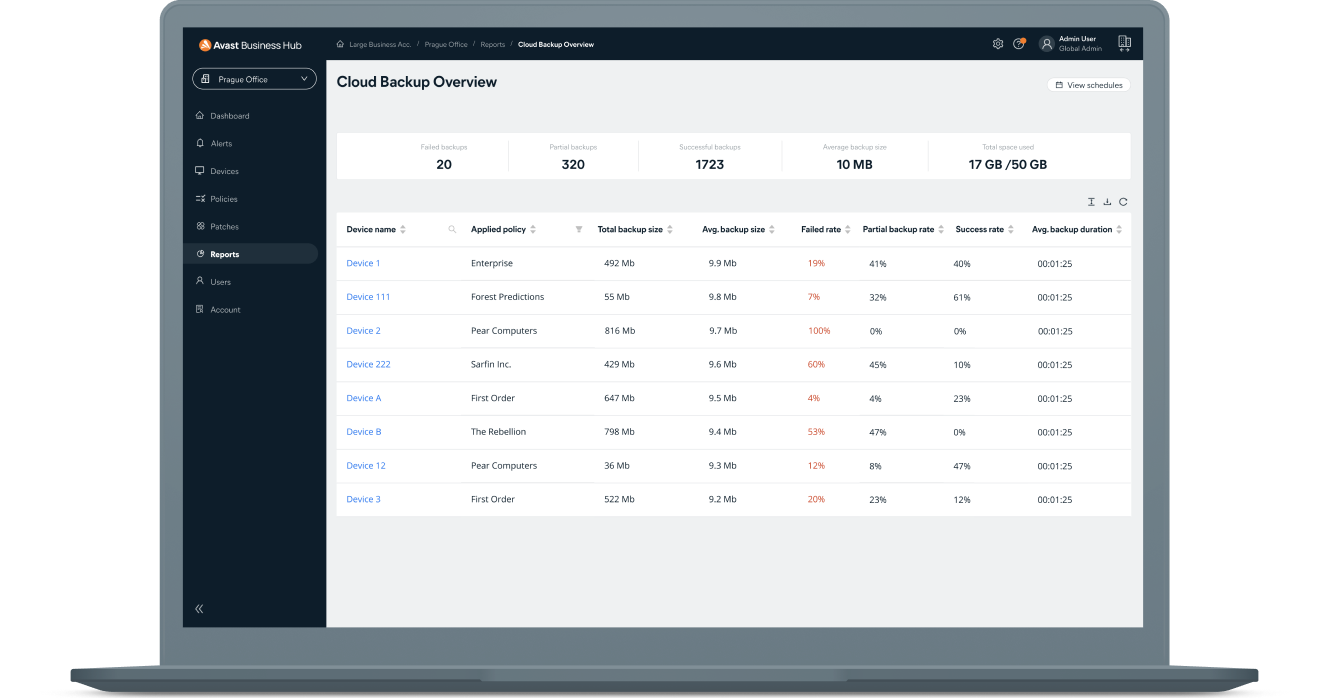Click the switch company building icon
Image resolution: width=1328 pixels, height=698 pixels.
1124,43
